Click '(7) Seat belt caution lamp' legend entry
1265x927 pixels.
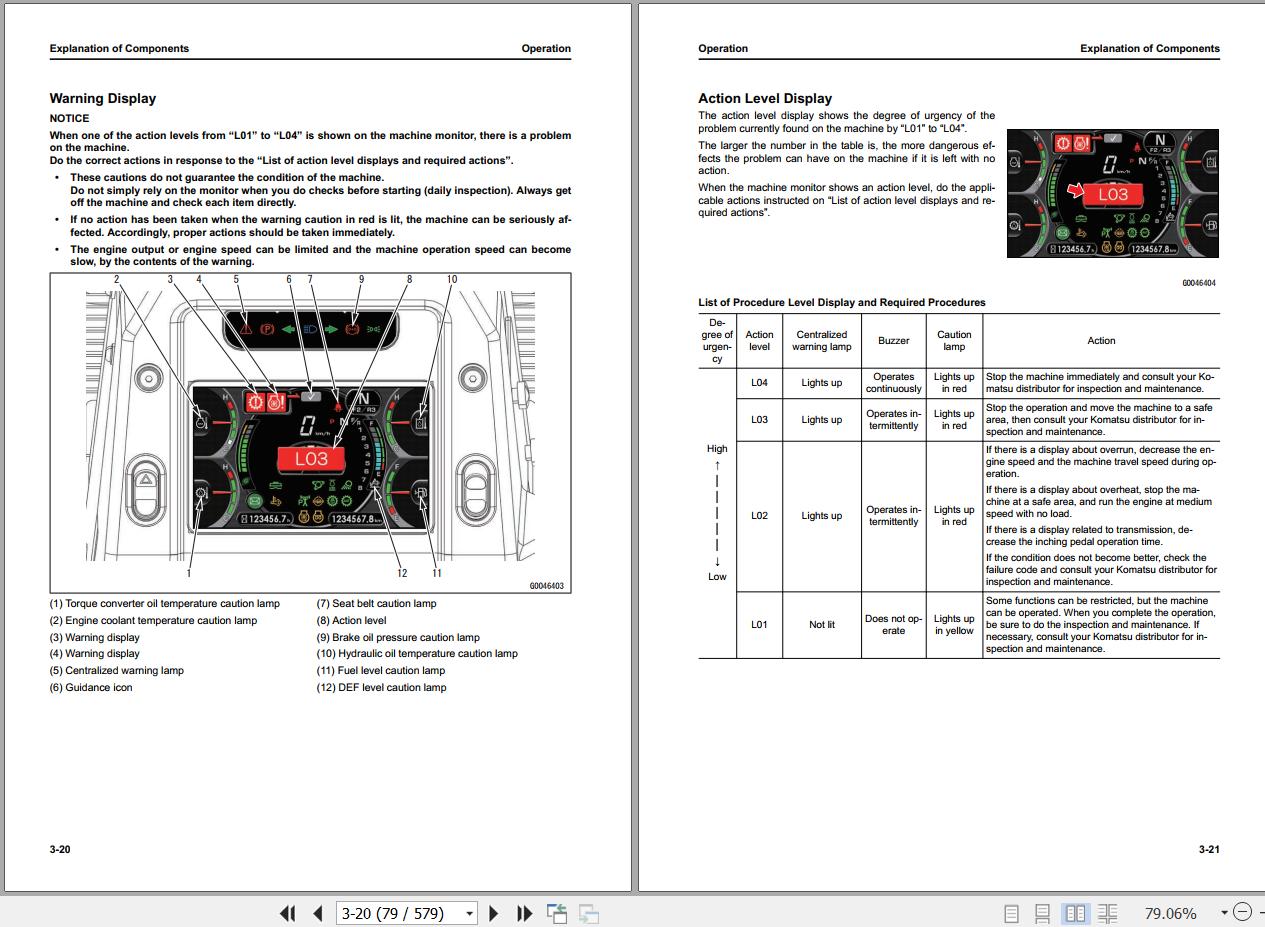(x=377, y=603)
